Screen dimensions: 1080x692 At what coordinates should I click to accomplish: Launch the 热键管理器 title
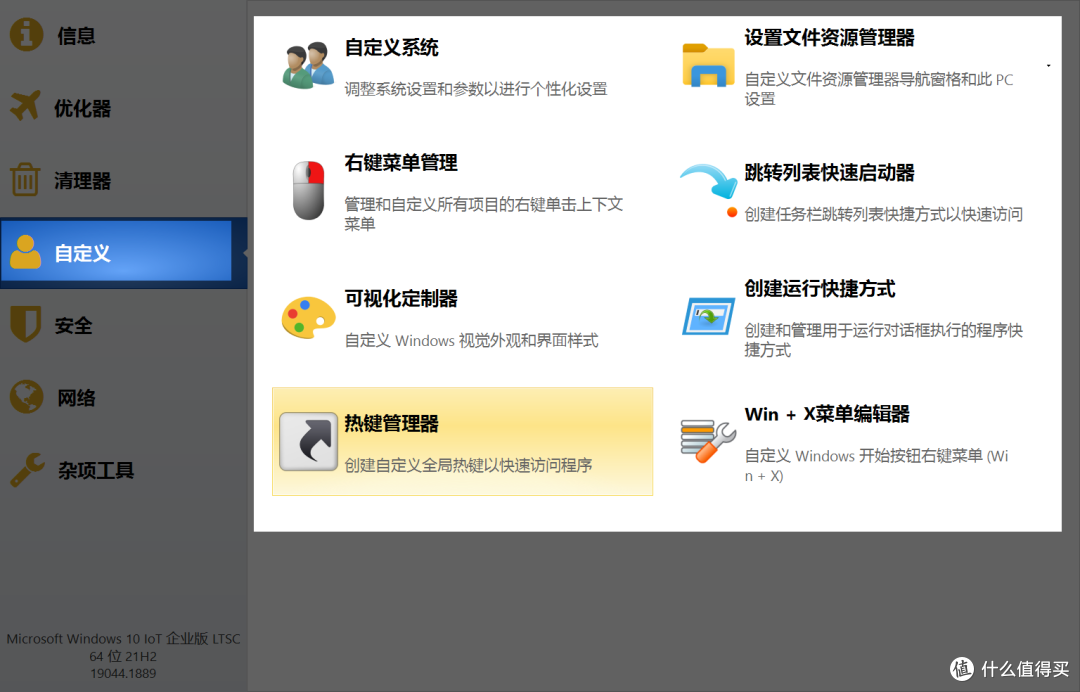coord(391,423)
